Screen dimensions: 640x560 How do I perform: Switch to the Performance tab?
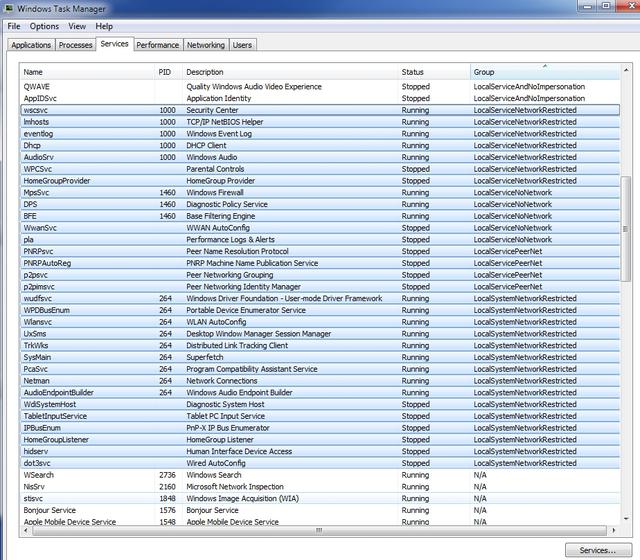158,45
